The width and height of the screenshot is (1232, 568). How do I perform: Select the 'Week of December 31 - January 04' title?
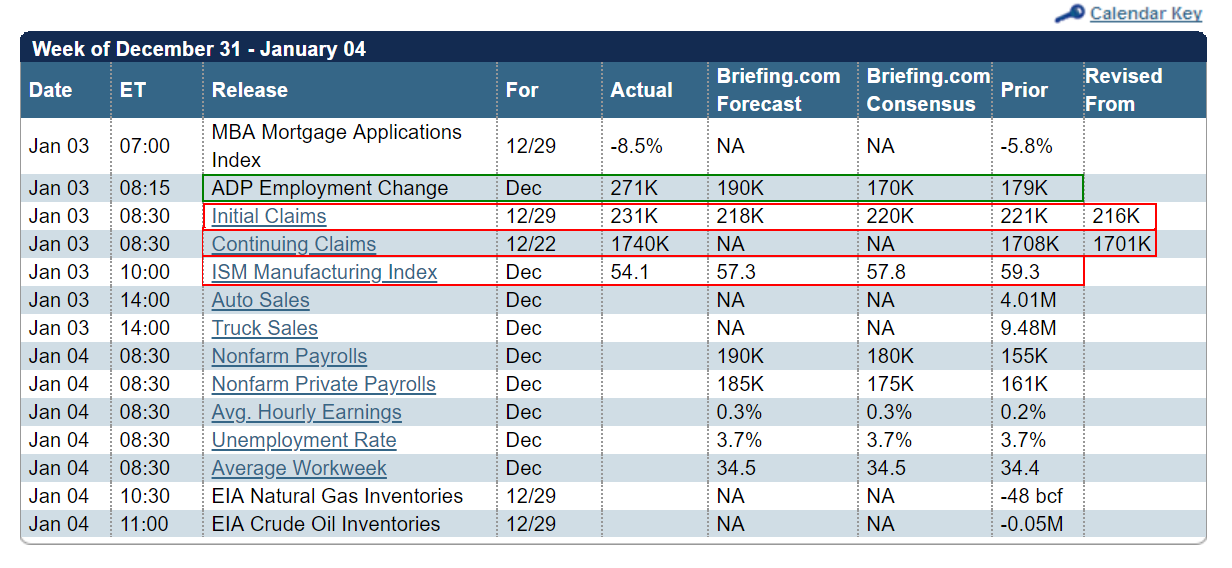pyautogui.click(x=199, y=48)
